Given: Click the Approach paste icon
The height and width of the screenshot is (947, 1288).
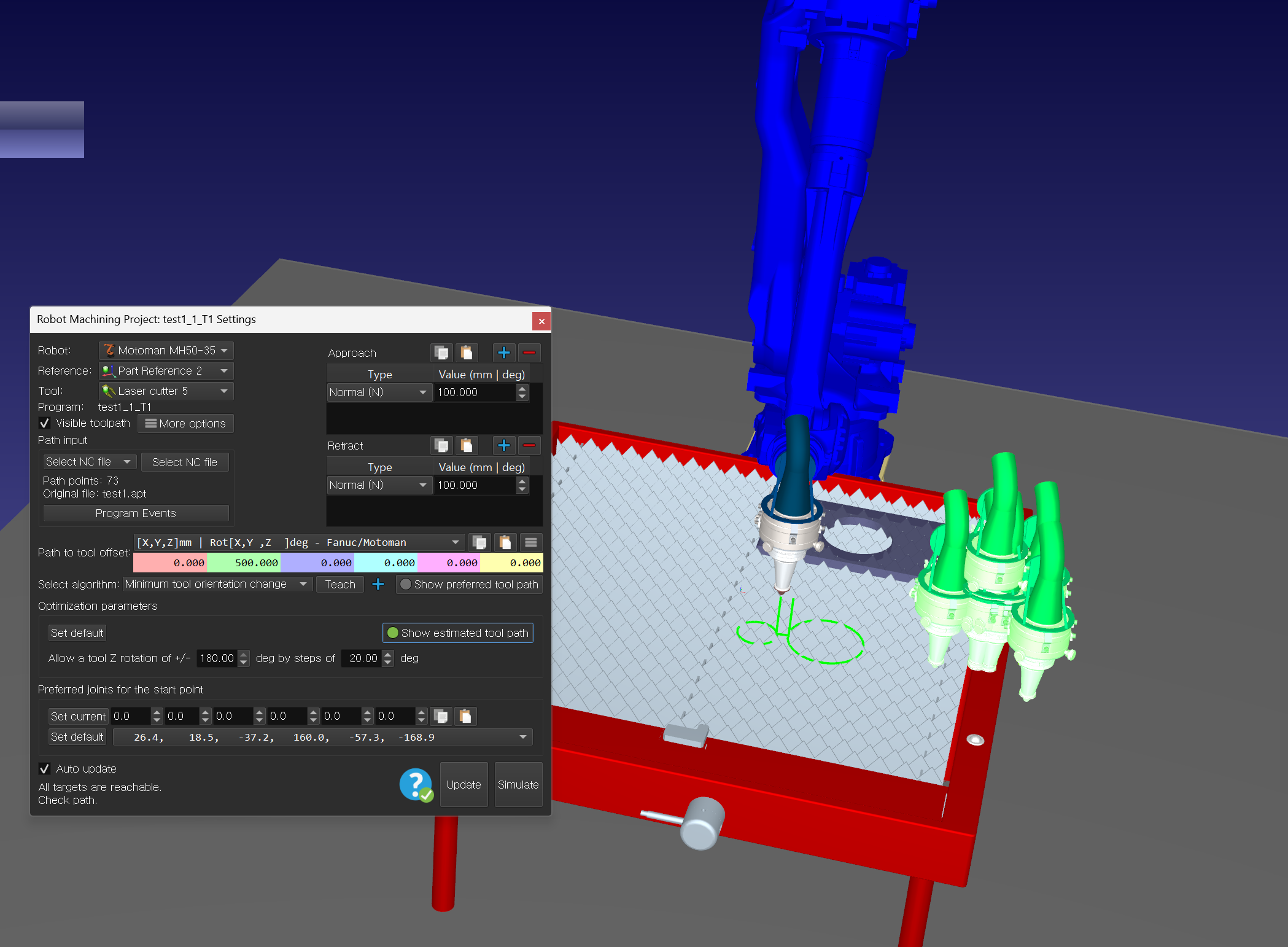Looking at the screenshot, I should coord(467,353).
